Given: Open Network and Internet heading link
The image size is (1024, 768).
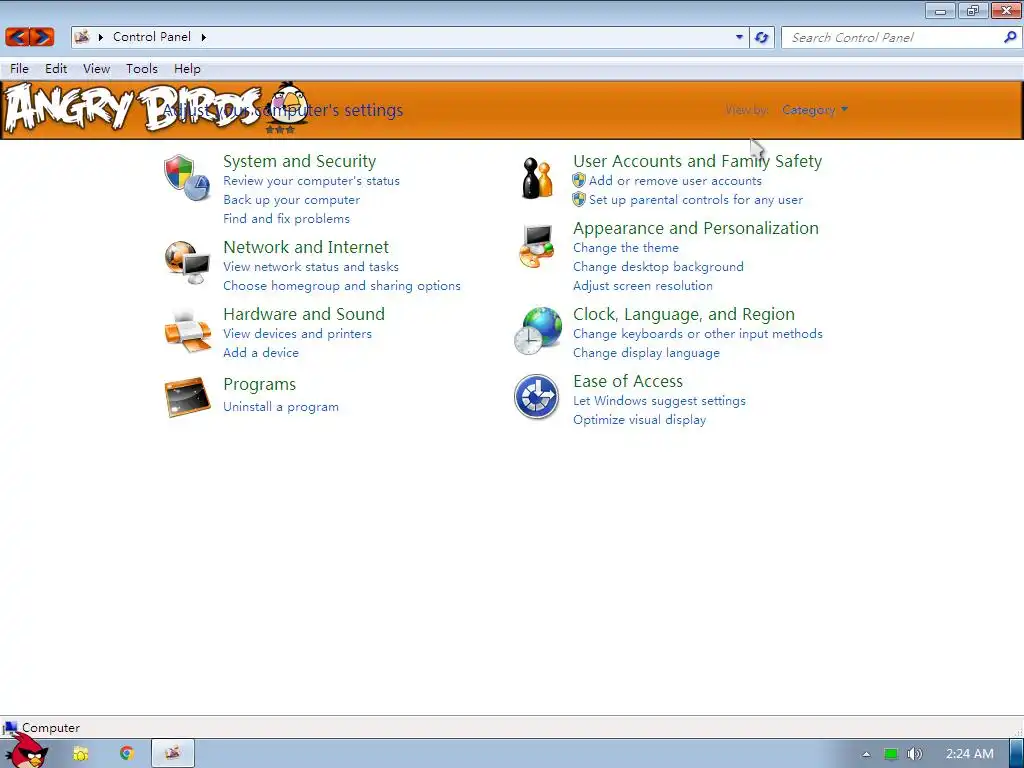Looking at the screenshot, I should tap(306, 247).
